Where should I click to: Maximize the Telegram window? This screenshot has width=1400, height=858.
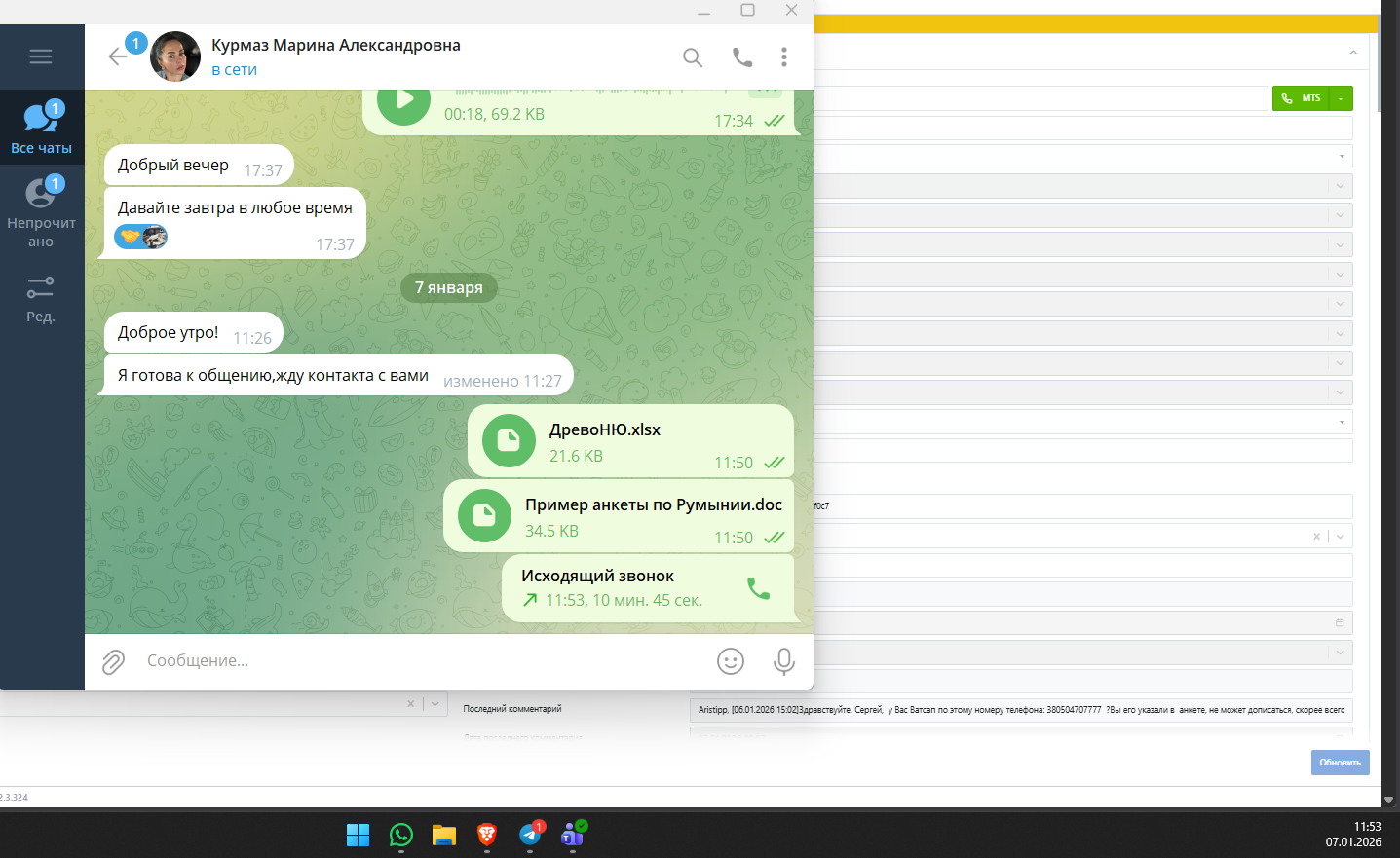pyautogui.click(x=747, y=11)
